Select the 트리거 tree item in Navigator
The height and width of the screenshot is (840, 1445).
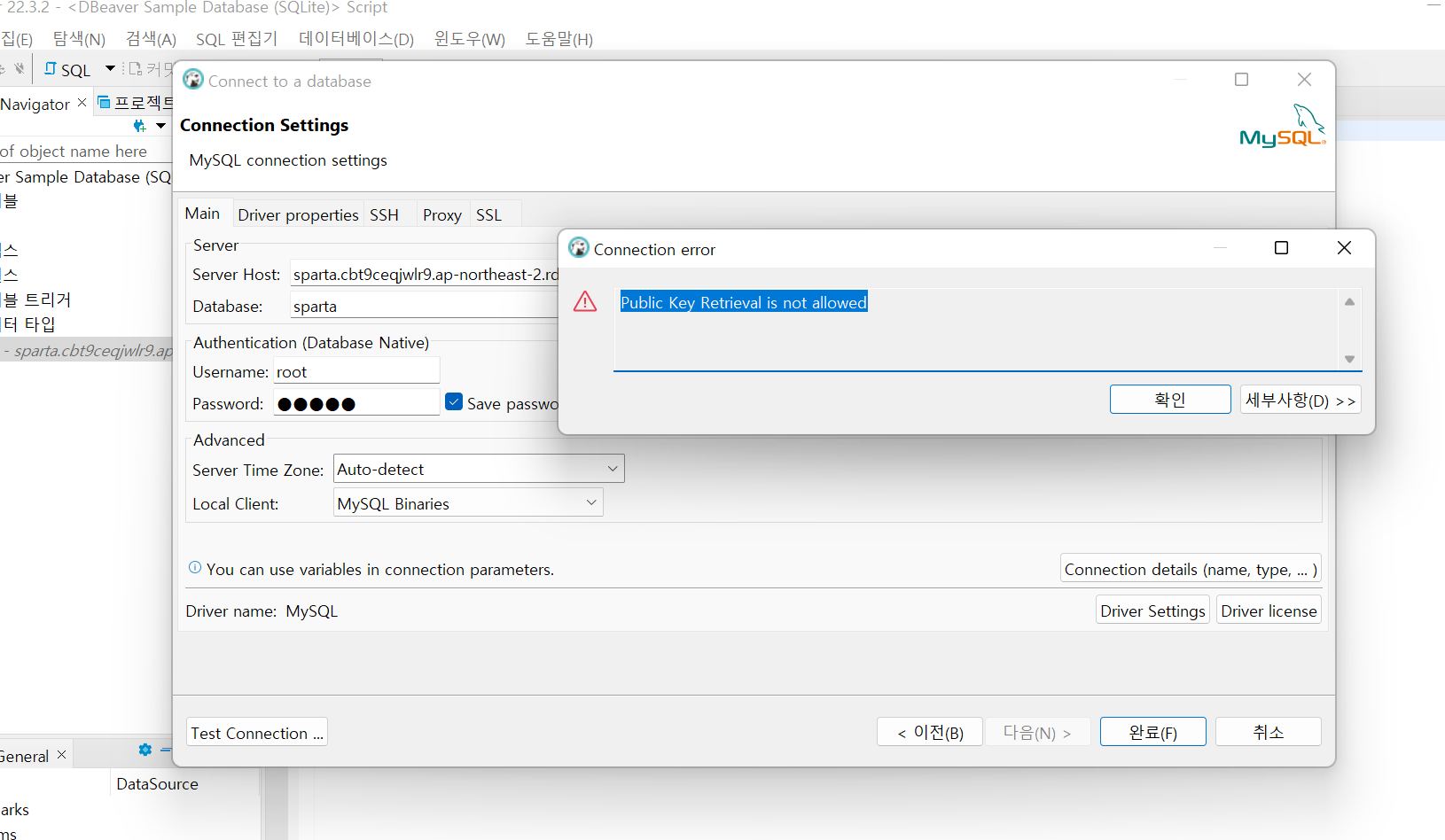click(35, 299)
